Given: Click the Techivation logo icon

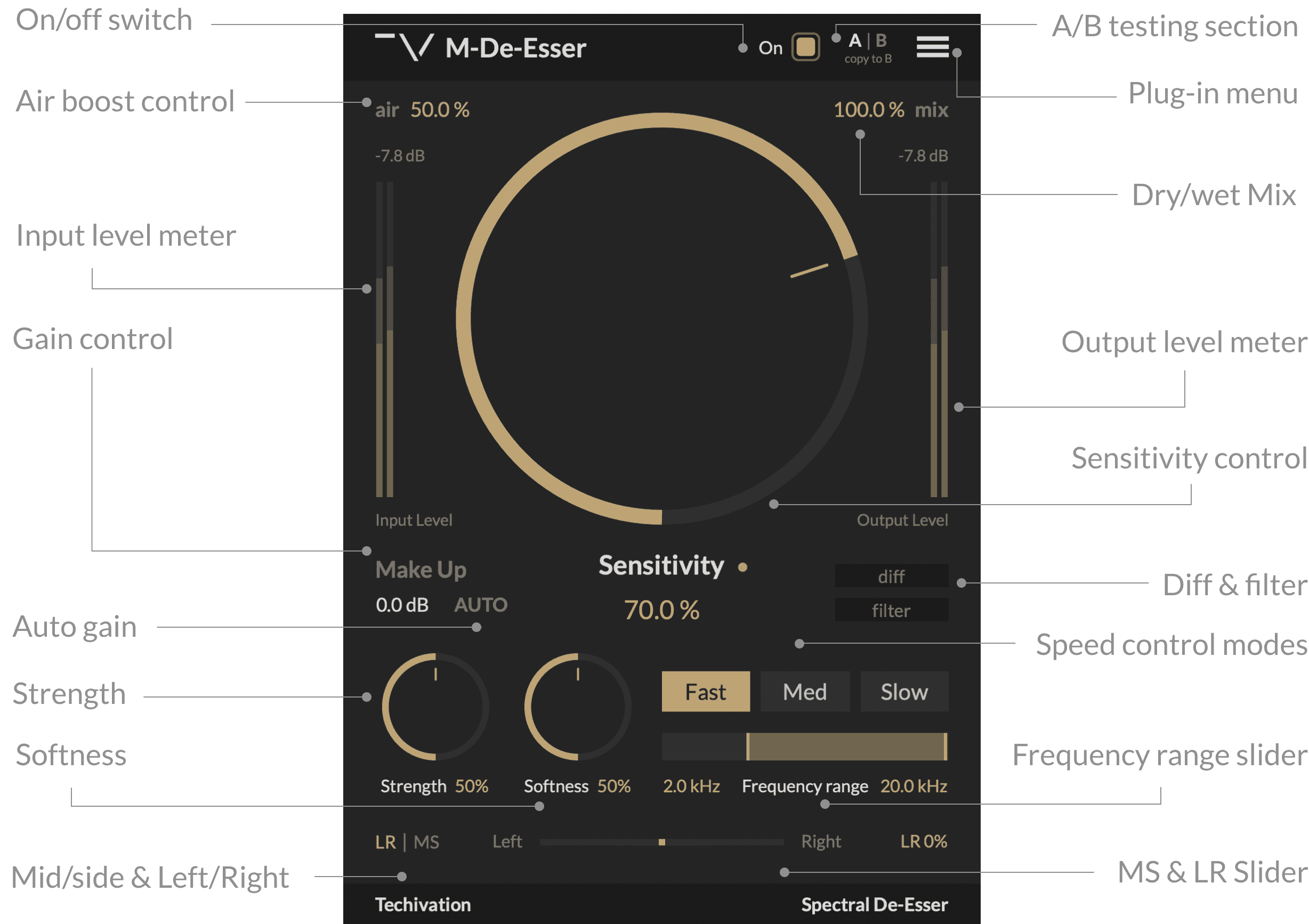Looking at the screenshot, I should tap(404, 47).
